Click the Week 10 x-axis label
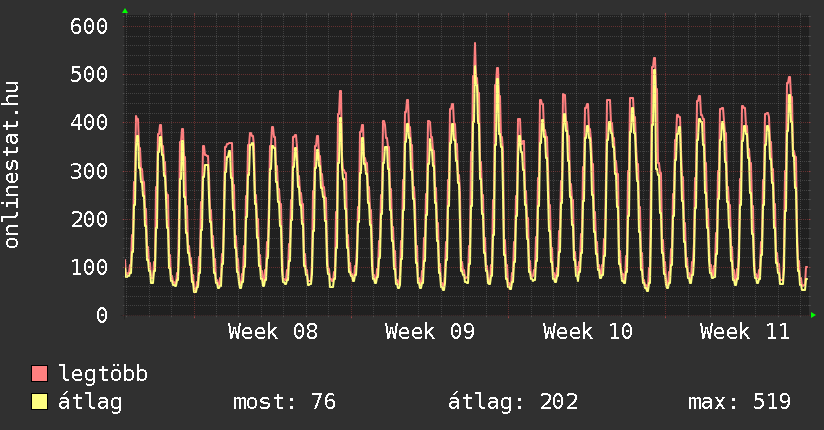The image size is (824, 430). [587, 332]
